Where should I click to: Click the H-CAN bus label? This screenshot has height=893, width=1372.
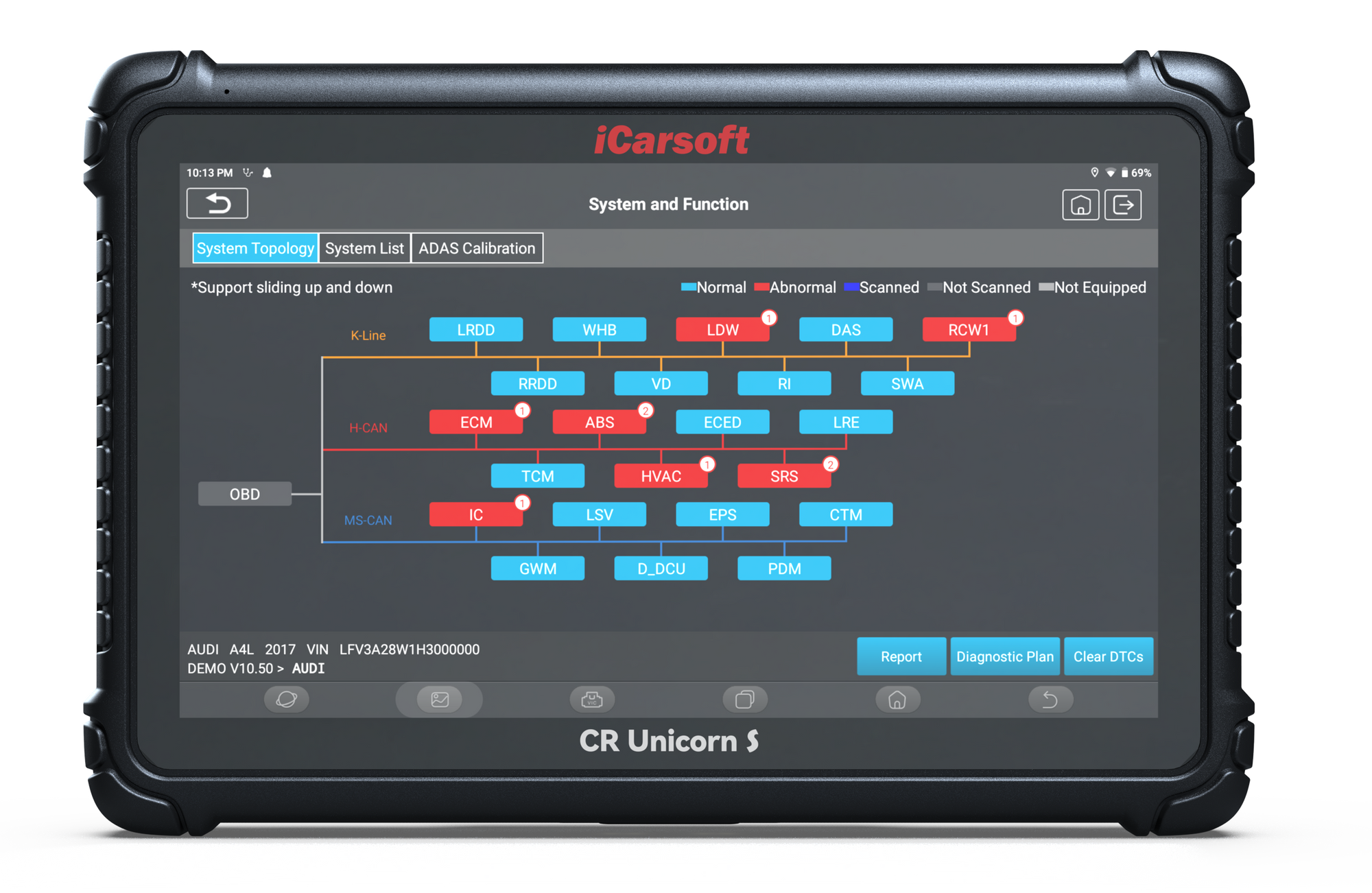tap(368, 428)
